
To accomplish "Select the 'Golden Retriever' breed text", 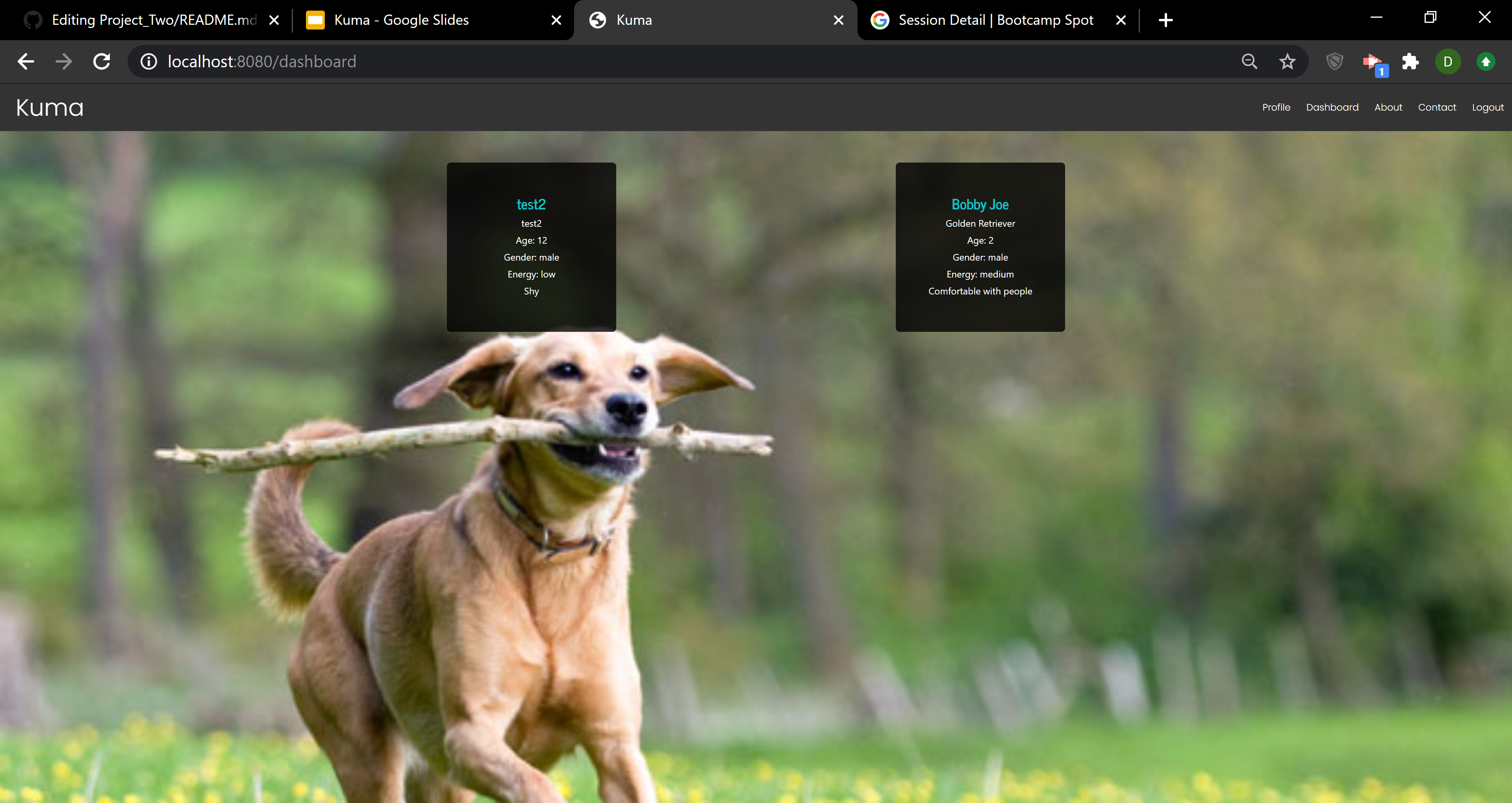I will tap(980, 224).
